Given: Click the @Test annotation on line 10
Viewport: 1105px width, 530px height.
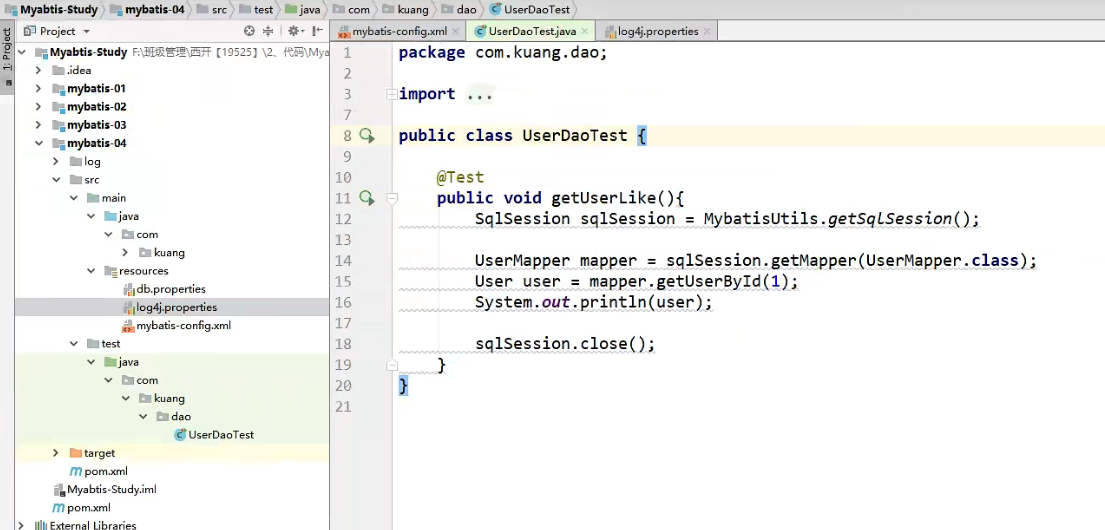Looking at the screenshot, I should pyautogui.click(x=460, y=177).
